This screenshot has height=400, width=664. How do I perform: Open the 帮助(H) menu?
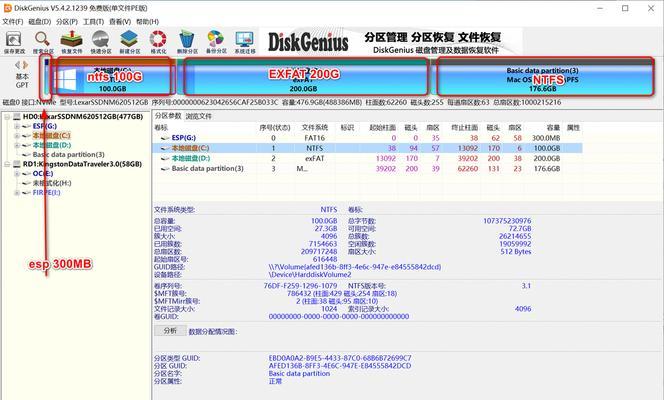pos(147,22)
